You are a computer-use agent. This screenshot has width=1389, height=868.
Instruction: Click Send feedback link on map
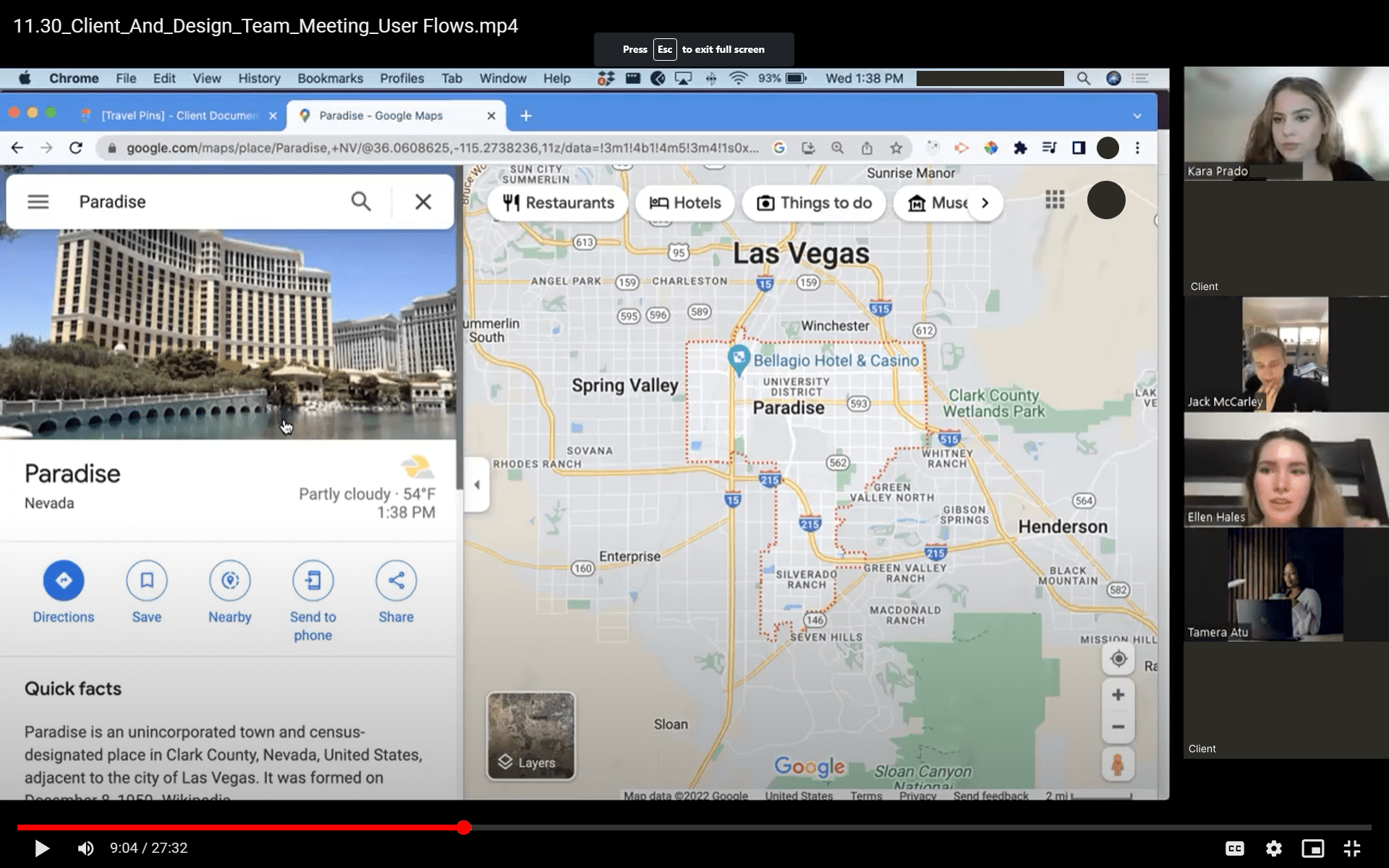[990, 795]
